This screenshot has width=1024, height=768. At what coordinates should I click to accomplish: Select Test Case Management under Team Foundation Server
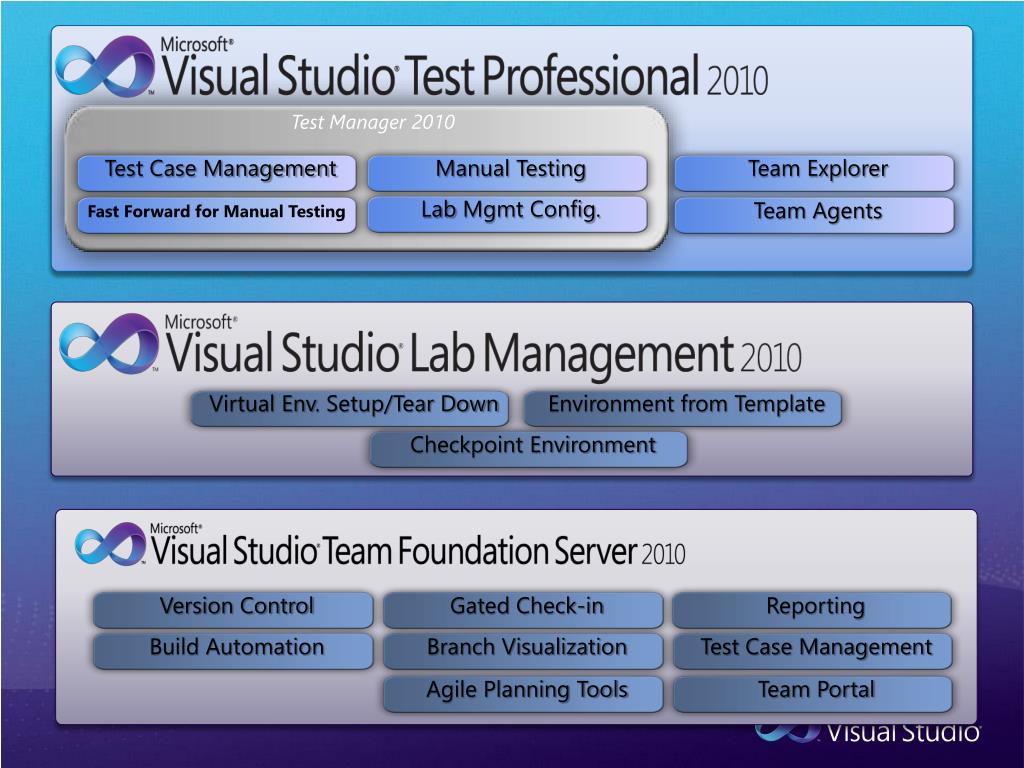[x=812, y=650]
